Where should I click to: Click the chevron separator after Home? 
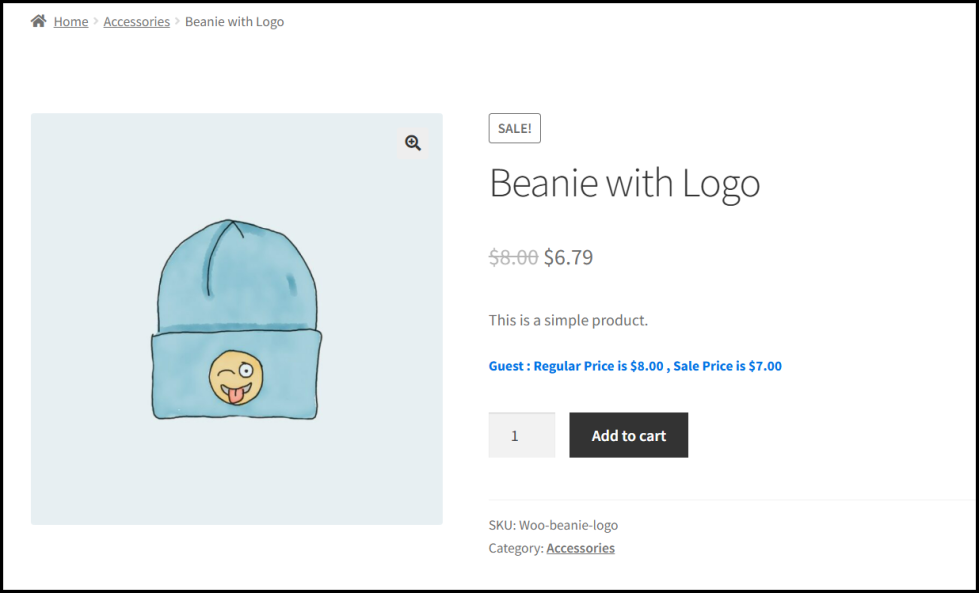(x=96, y=22)
